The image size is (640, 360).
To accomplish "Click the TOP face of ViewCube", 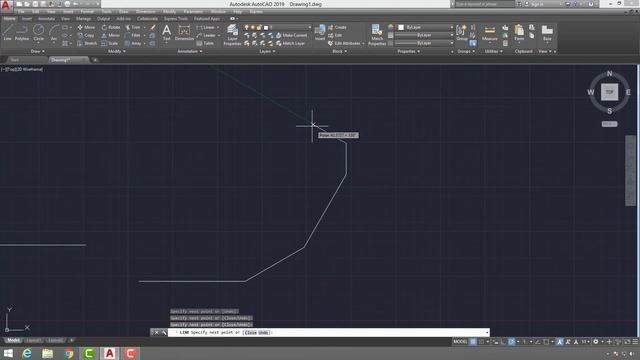I will coord(609,92).
